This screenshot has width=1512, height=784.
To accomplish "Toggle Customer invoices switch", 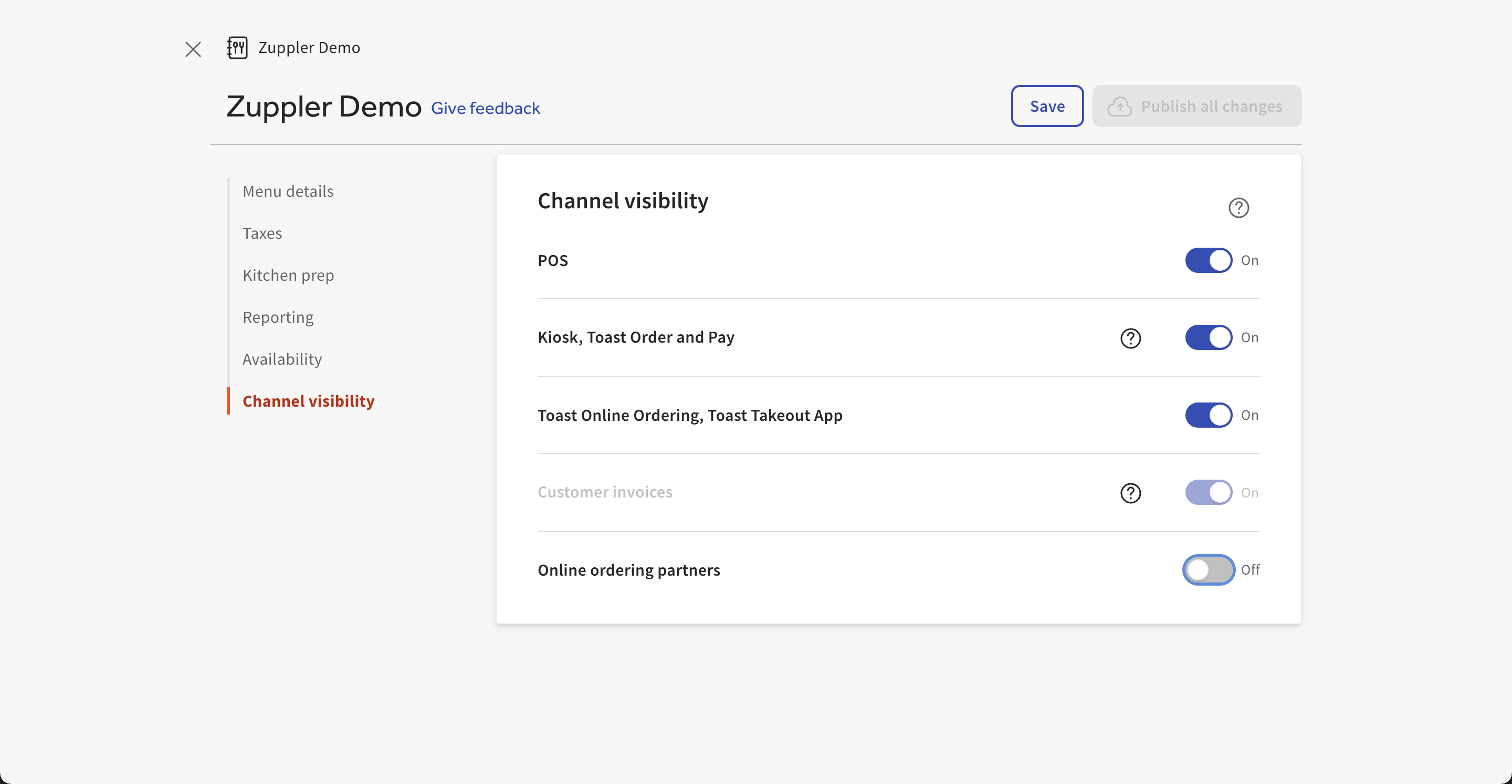I will 1208,492.
